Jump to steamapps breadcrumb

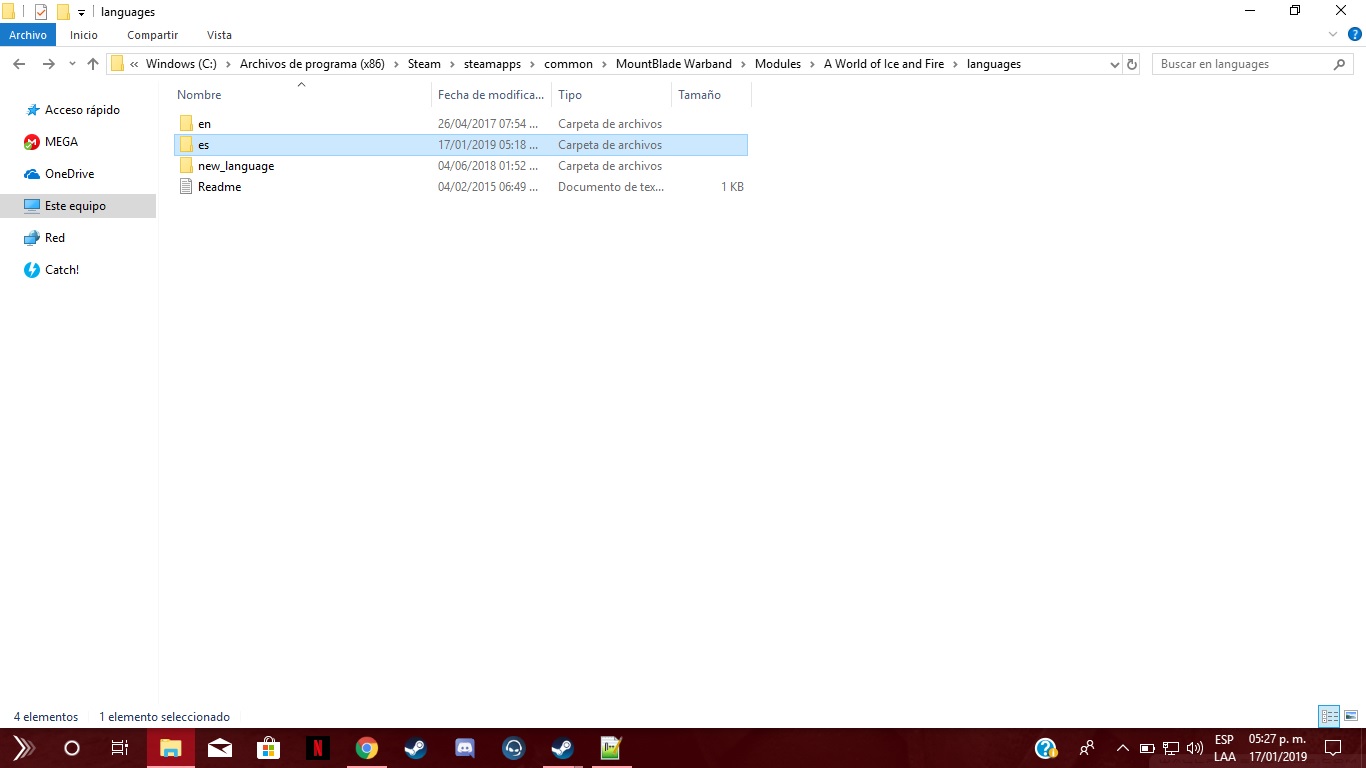(492, 64)
